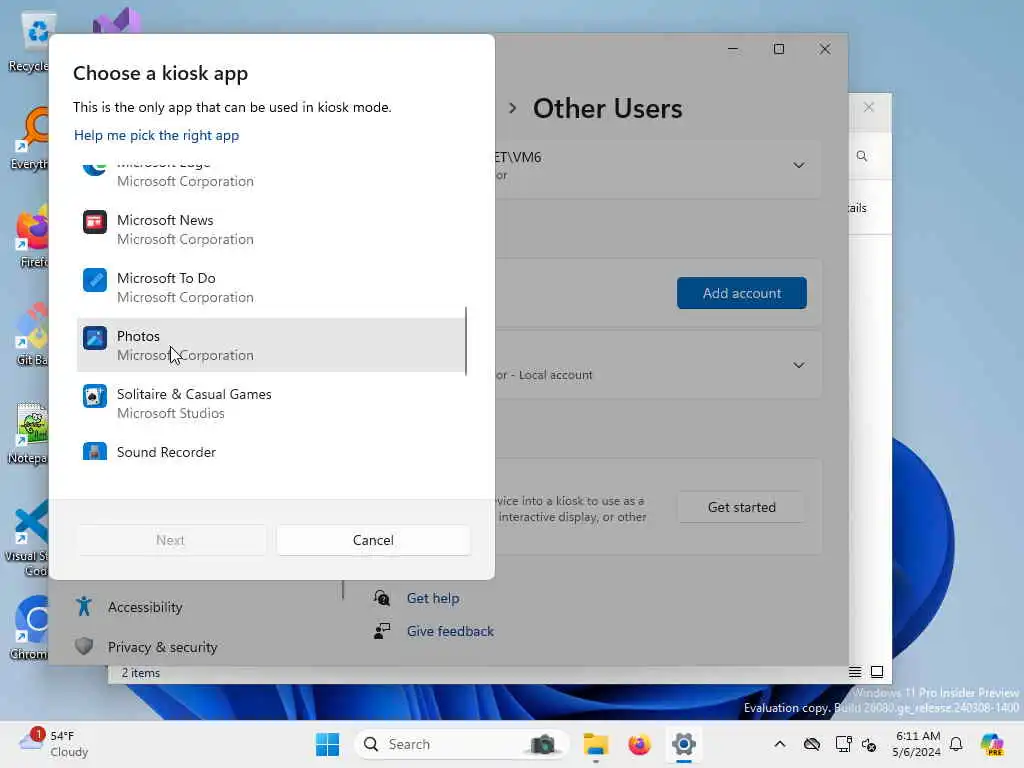Click the network display tray icon
The height and width of the screenshot is (768, 1024).
(843, 744)
